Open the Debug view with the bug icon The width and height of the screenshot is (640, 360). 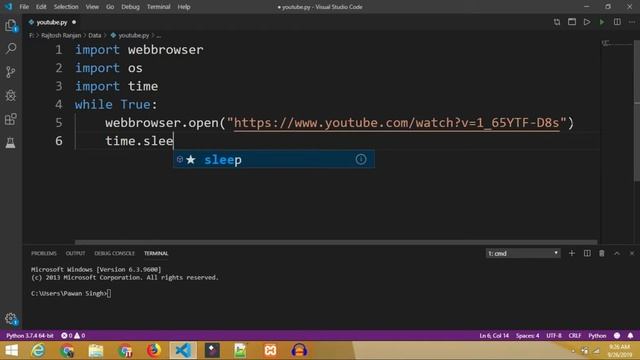pos(11,96)
